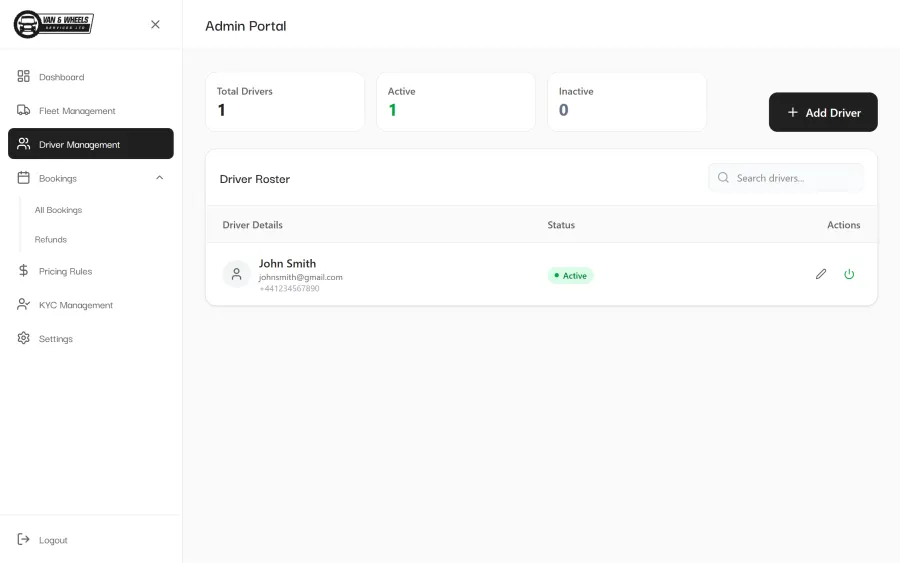Screen dimensions: 900x563
Task: Go to KYC Management
Action: pyautogui.click(x=91, y=305)
